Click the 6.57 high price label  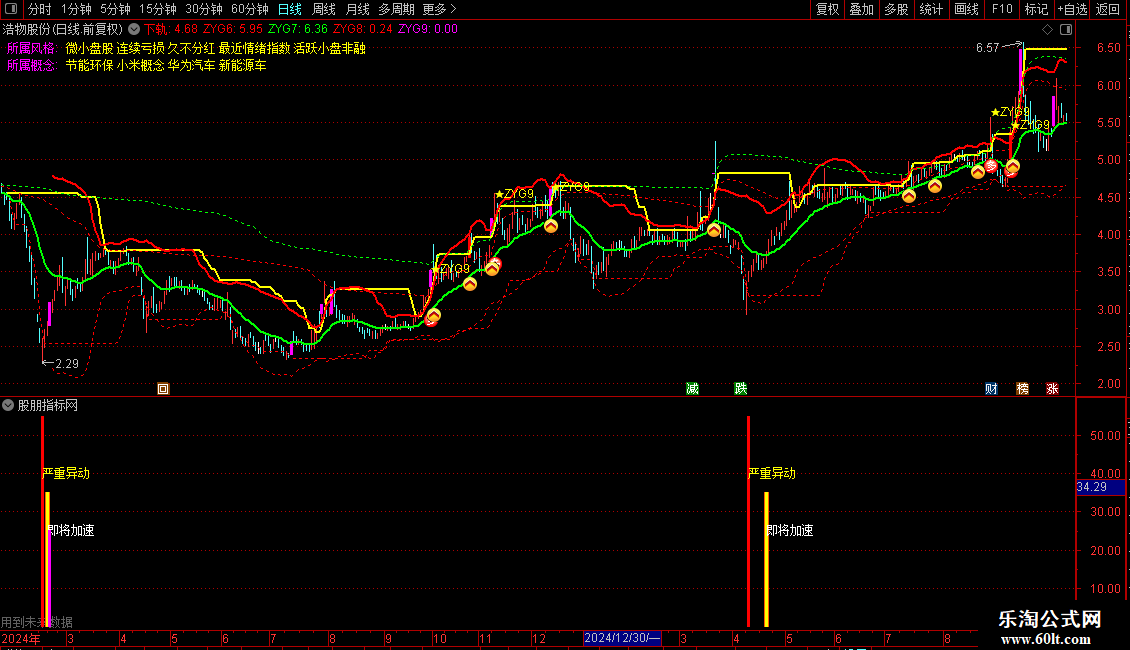click(x=988, y=48)
